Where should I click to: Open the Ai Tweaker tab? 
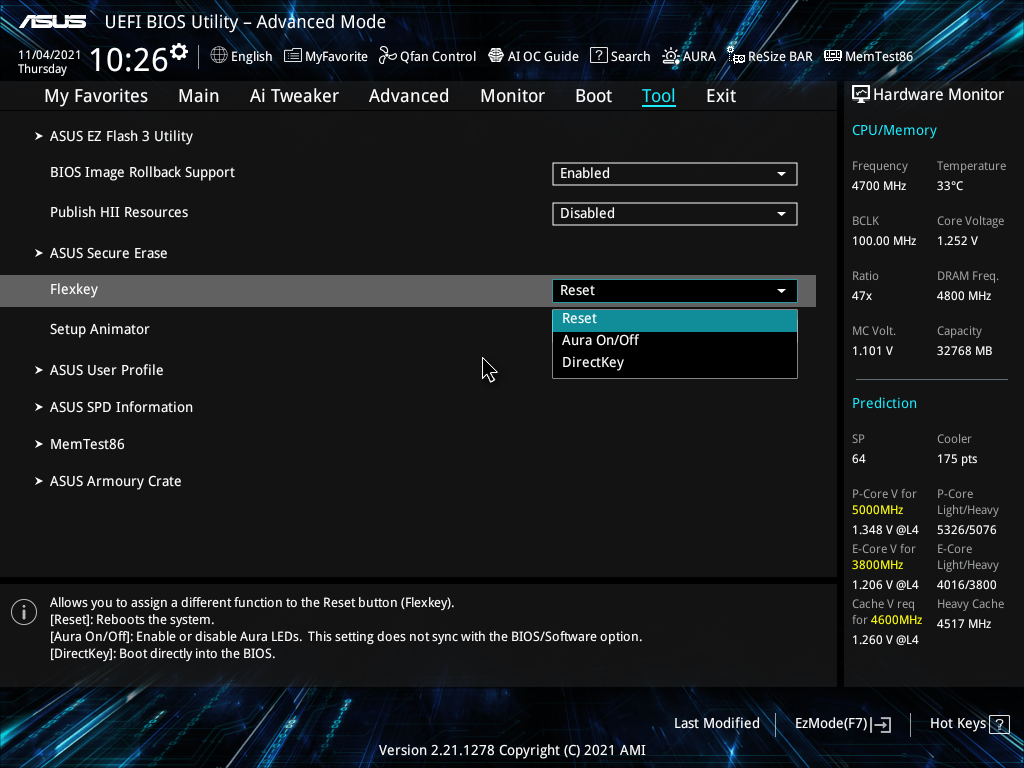pyautogui.click(x=294, y=96)
